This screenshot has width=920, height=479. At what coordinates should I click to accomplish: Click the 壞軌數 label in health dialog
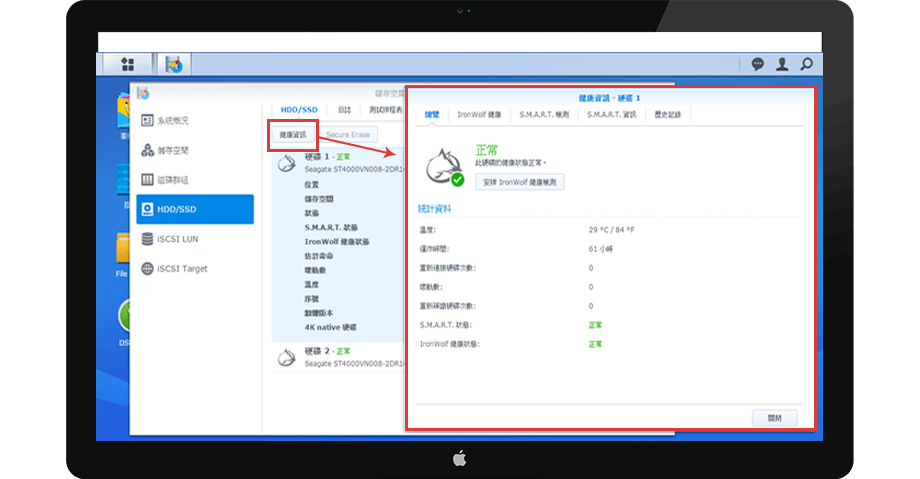pyautogui.click(x=431, y=287)
